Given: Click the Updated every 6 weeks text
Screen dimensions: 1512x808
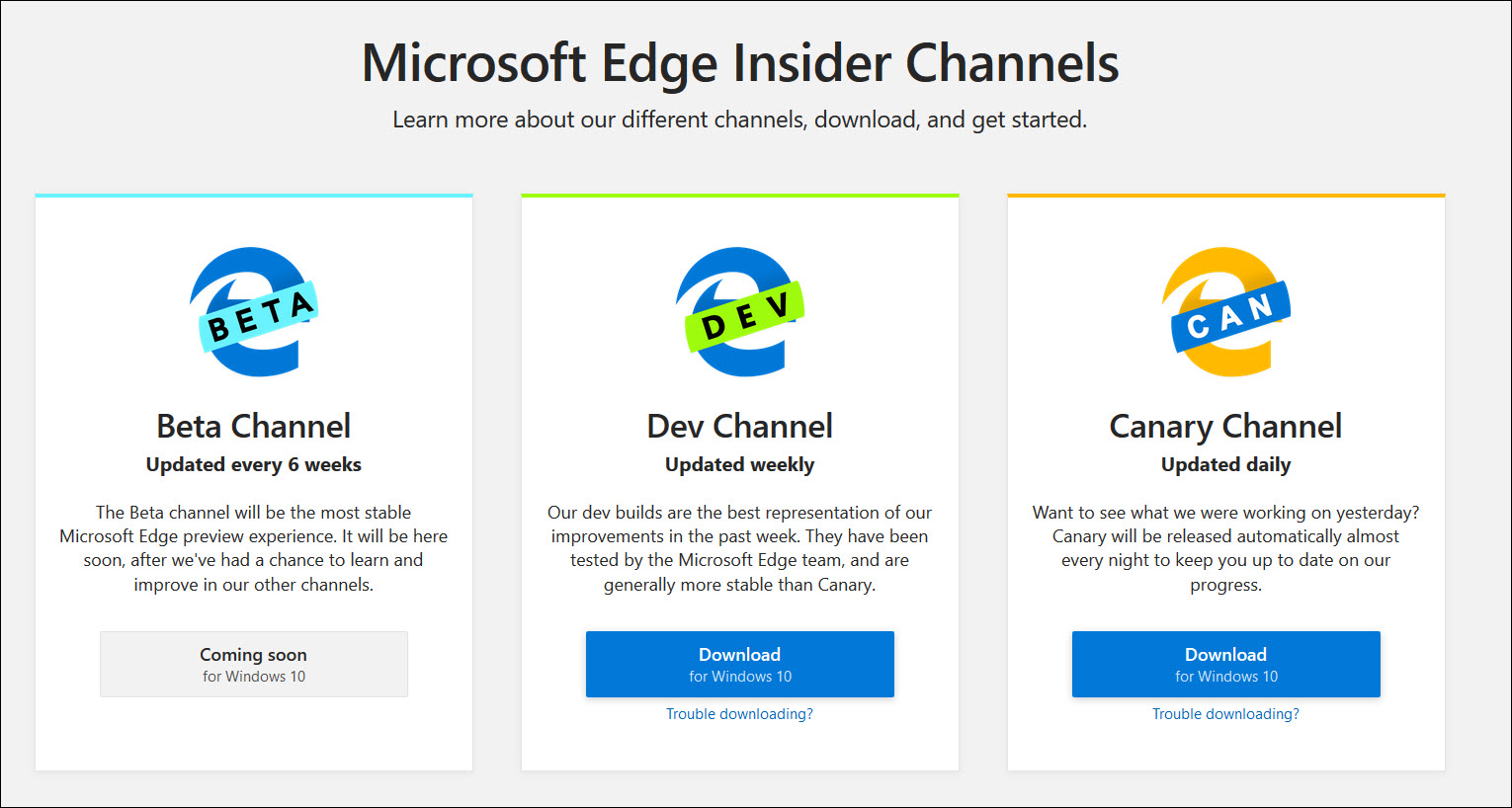Looking at the screenshot, I should point(254,465).
